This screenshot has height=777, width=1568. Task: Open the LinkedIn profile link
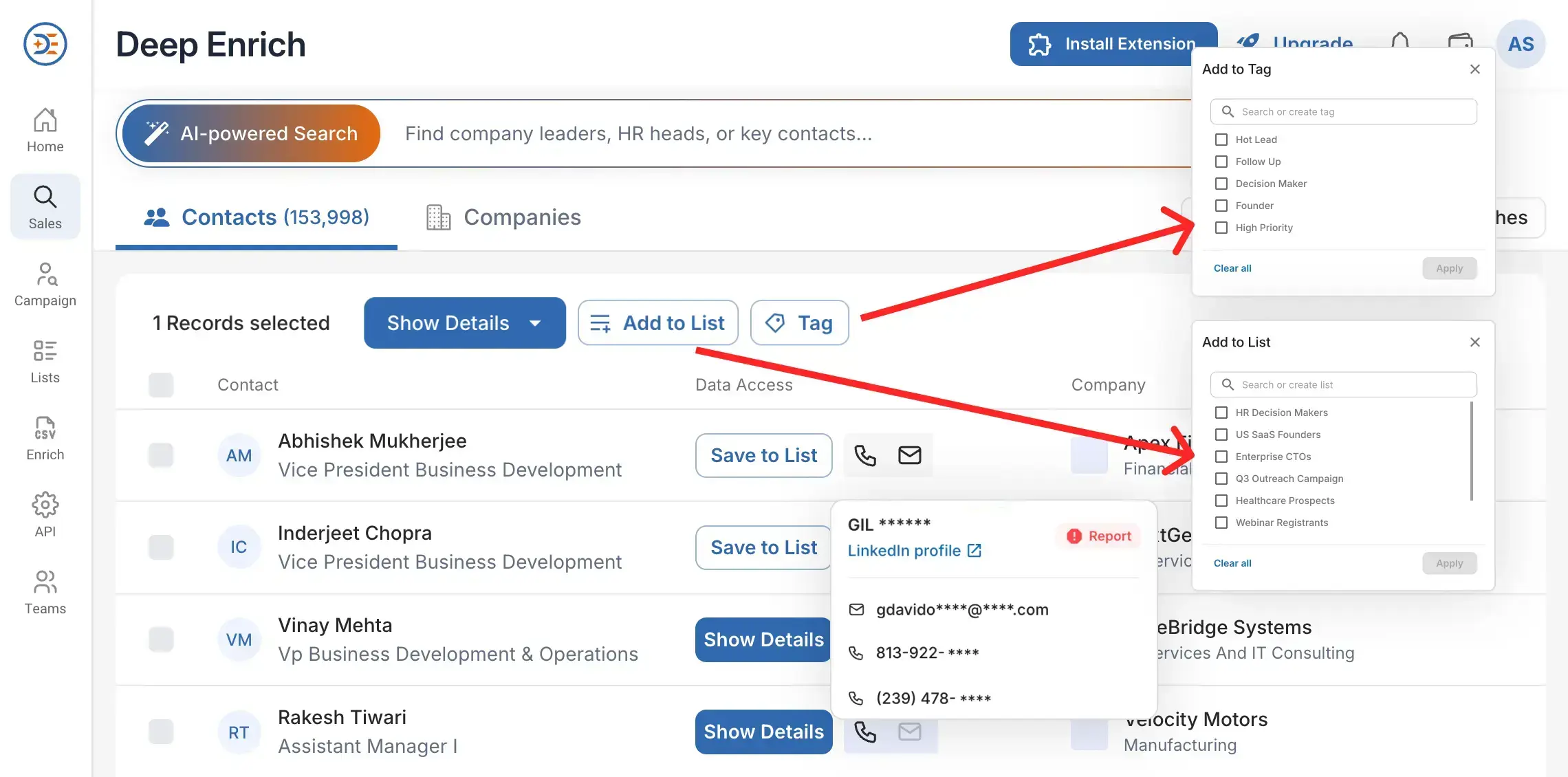(x=915, y=551)
